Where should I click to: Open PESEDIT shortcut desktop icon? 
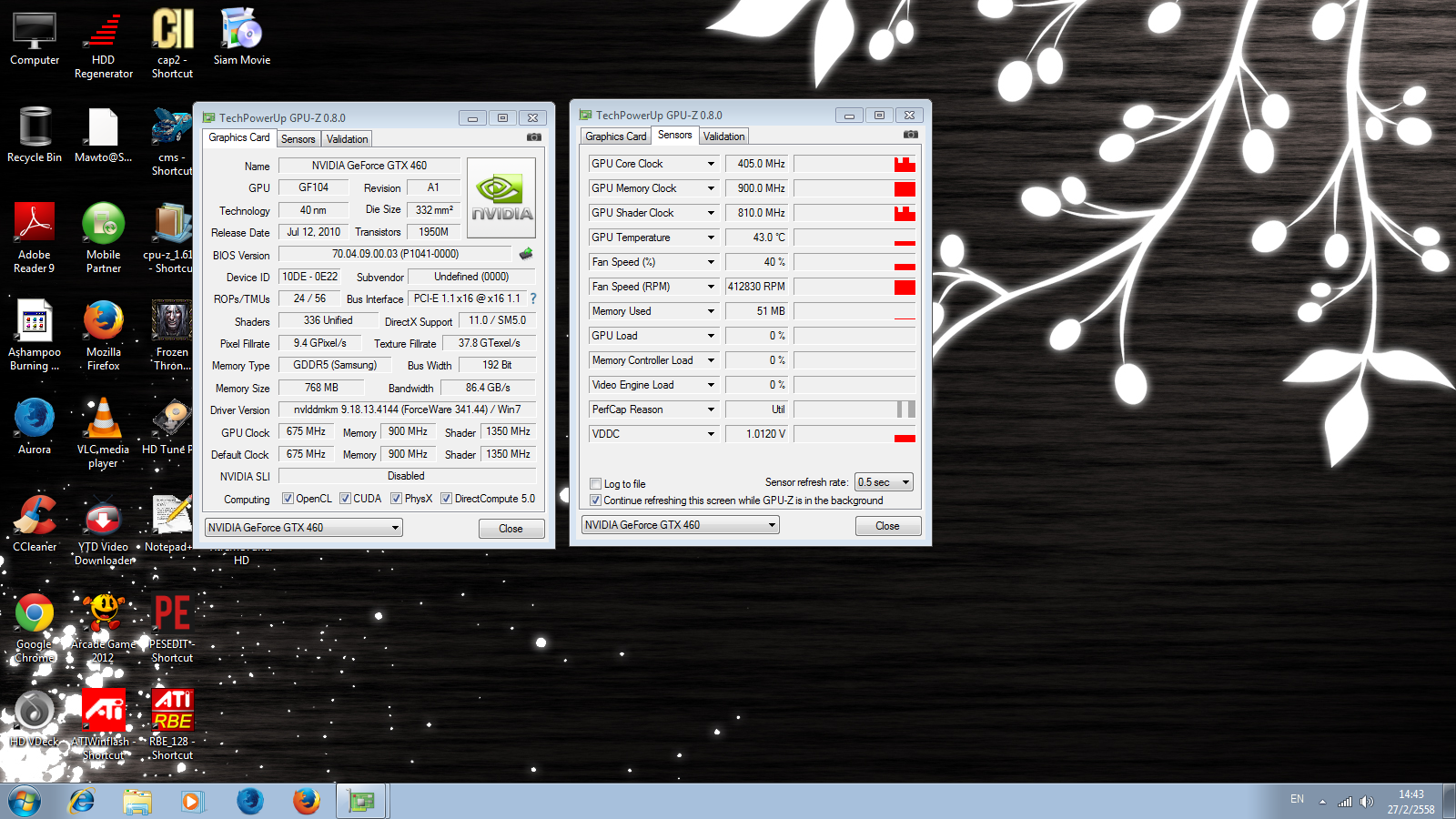[x=172, y=628]
